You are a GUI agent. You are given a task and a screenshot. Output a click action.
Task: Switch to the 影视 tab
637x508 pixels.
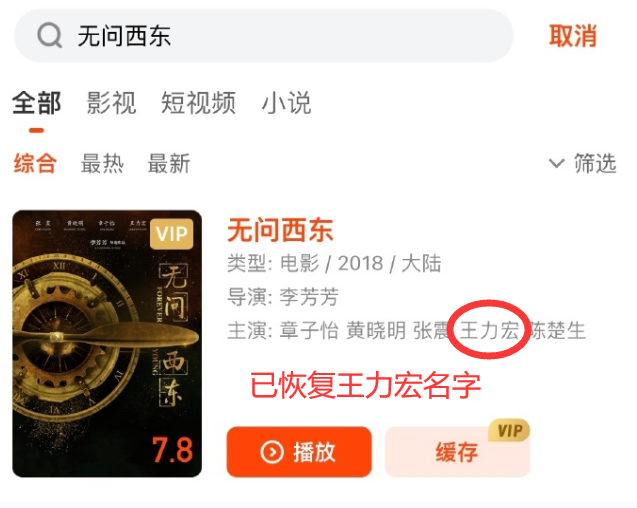[111, 103]
